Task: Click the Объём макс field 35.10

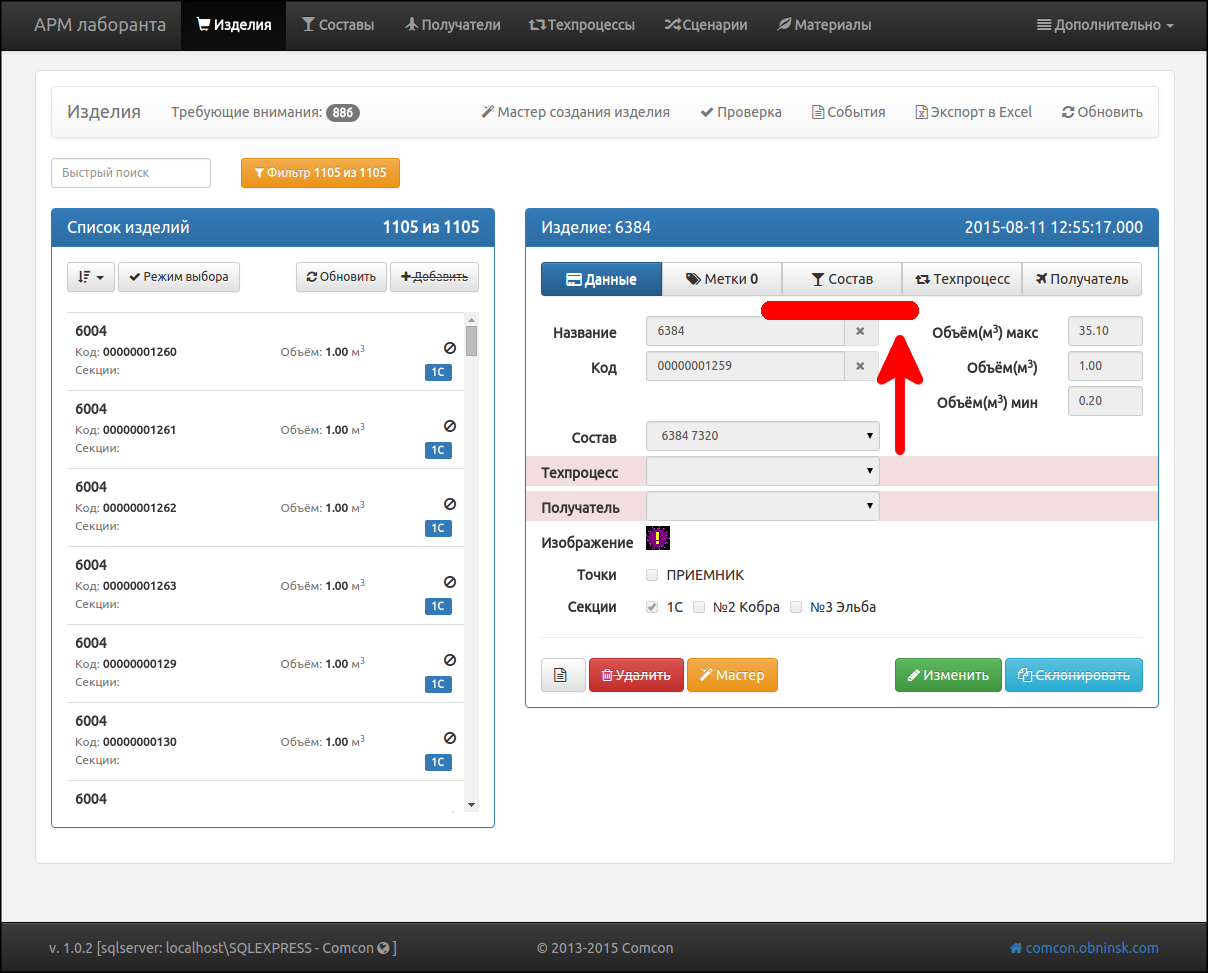Action: pos(1105,331)
